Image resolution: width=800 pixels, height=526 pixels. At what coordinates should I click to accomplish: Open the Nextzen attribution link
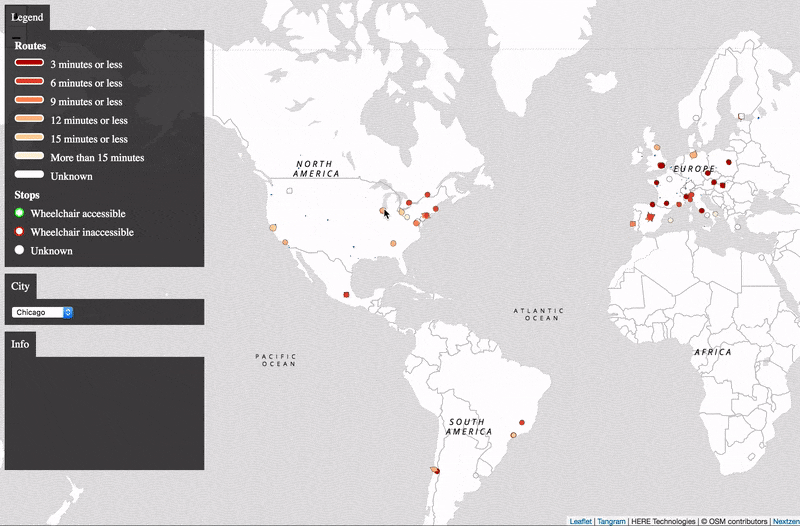(786, 521)
